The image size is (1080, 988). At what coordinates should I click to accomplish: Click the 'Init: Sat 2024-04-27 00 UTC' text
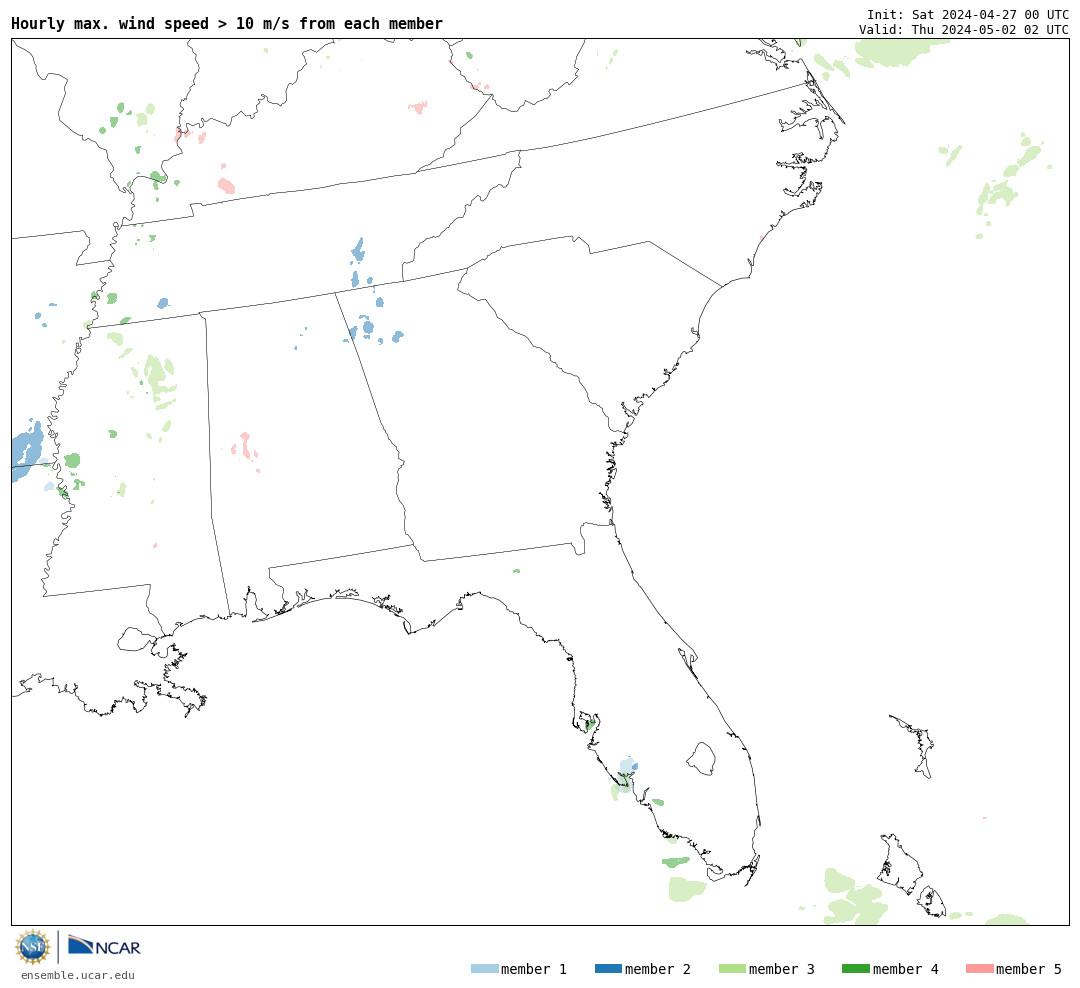click(x=968, y=14)
